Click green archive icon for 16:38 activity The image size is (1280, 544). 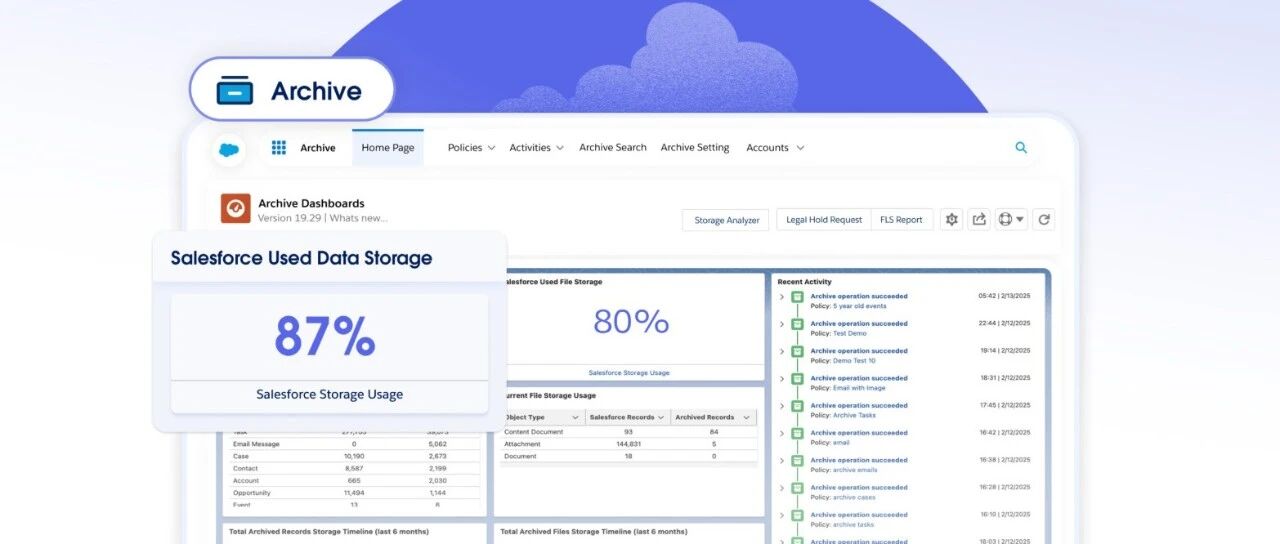797,461
